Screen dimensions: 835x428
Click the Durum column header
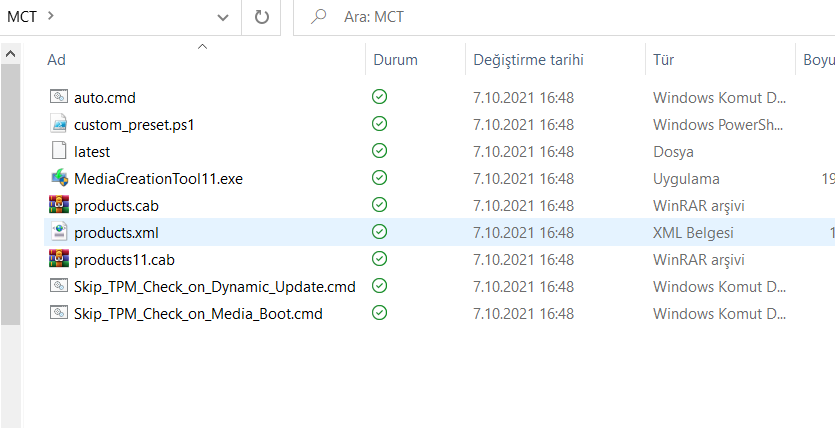tap(395, 60)
